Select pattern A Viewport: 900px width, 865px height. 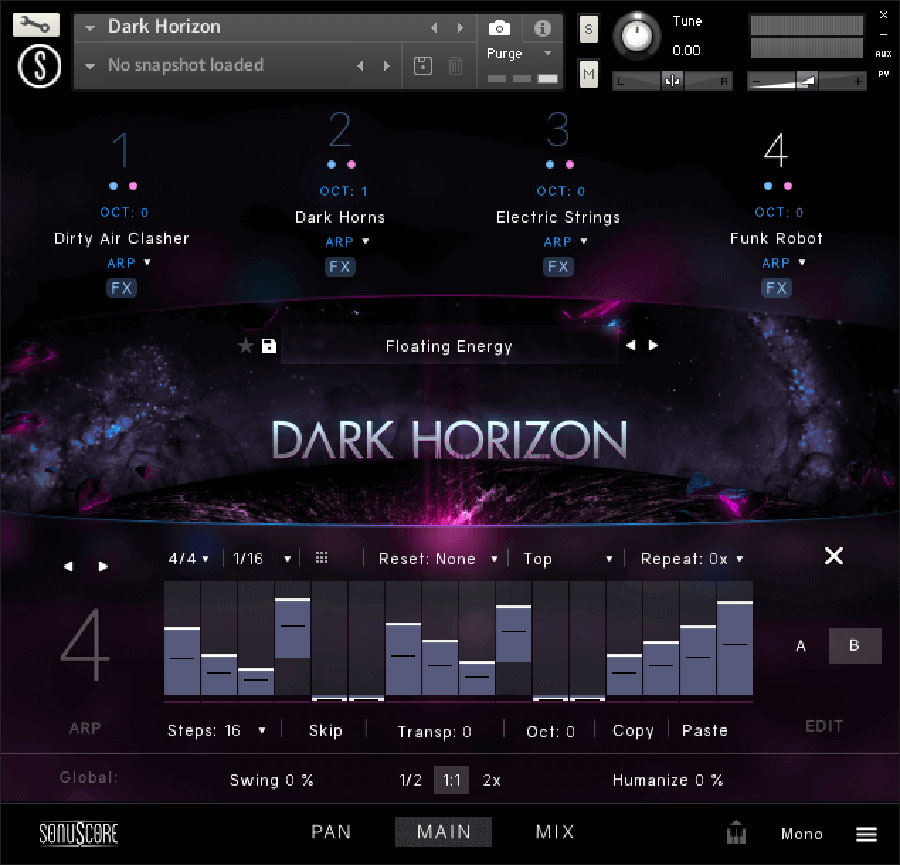click(801, 646)
